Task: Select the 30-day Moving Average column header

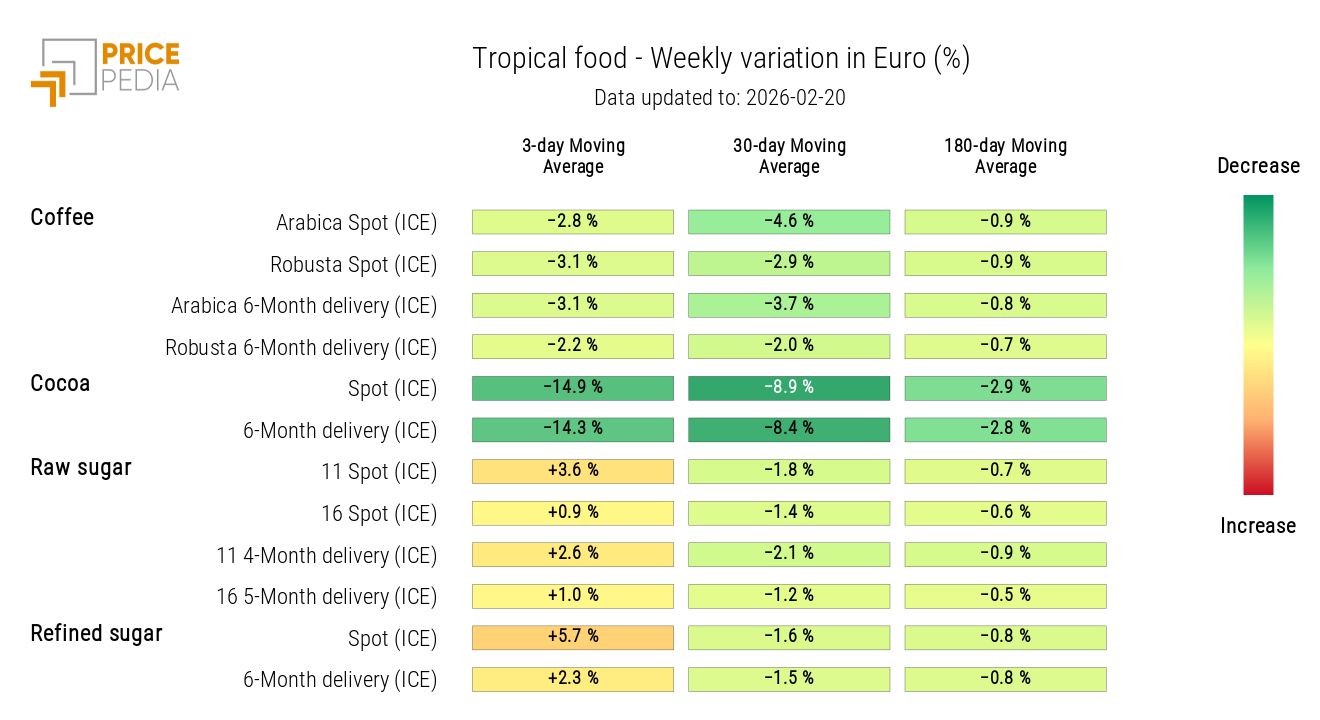Action: [x=789, y=156]
